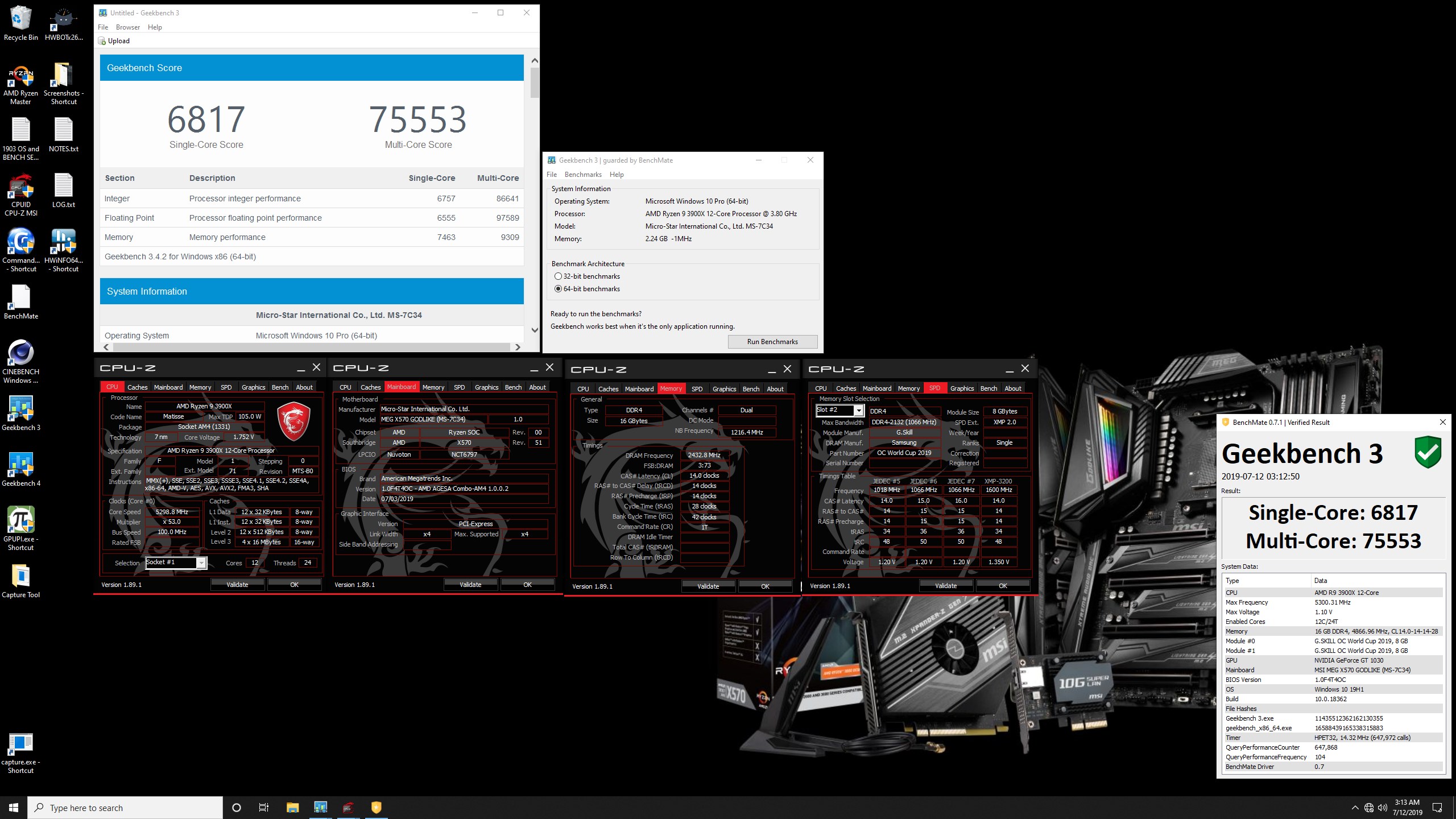1456x819 pixels.
Task: Click the Memory row in score table
Action: [312, 237]
